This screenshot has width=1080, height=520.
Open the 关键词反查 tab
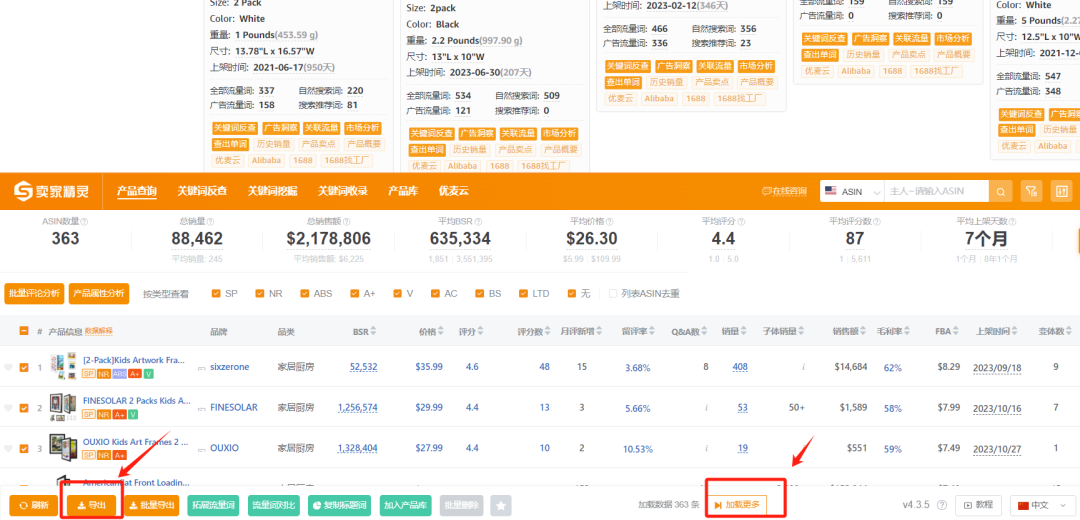point(202,191)
